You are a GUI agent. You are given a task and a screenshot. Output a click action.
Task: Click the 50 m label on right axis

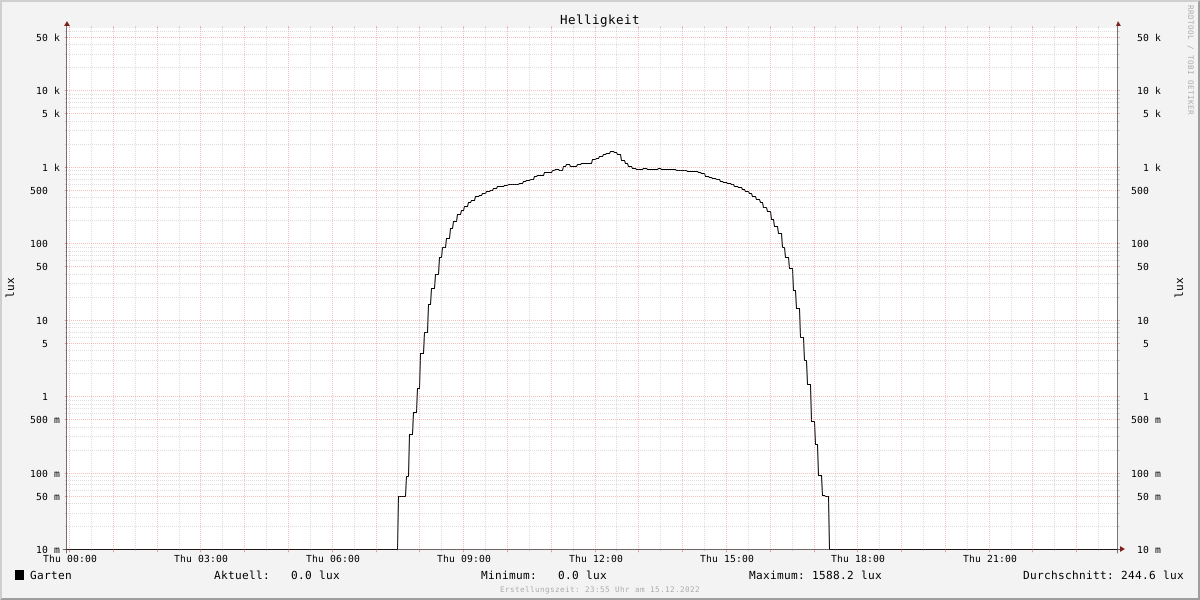(x=1149, y=497)
